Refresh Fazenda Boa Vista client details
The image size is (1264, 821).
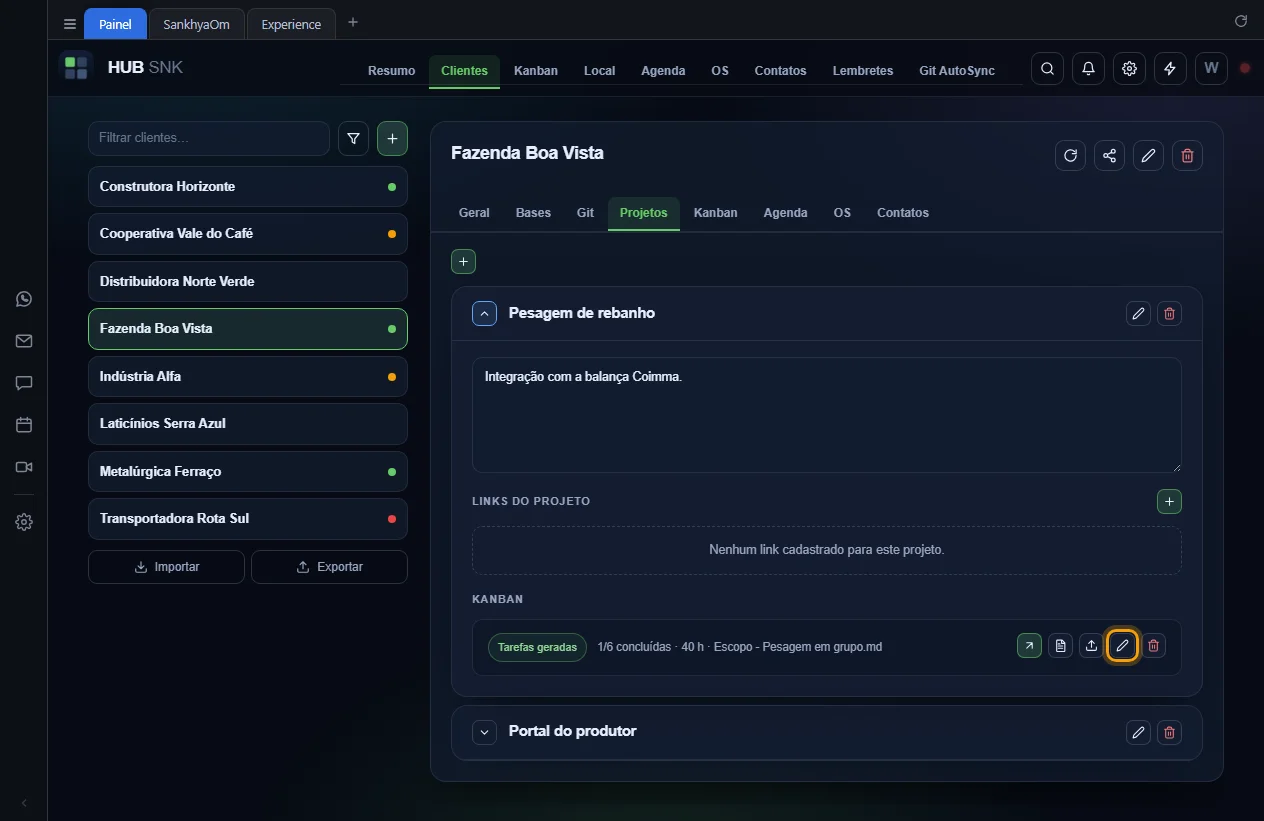(x=1070, y=155)
